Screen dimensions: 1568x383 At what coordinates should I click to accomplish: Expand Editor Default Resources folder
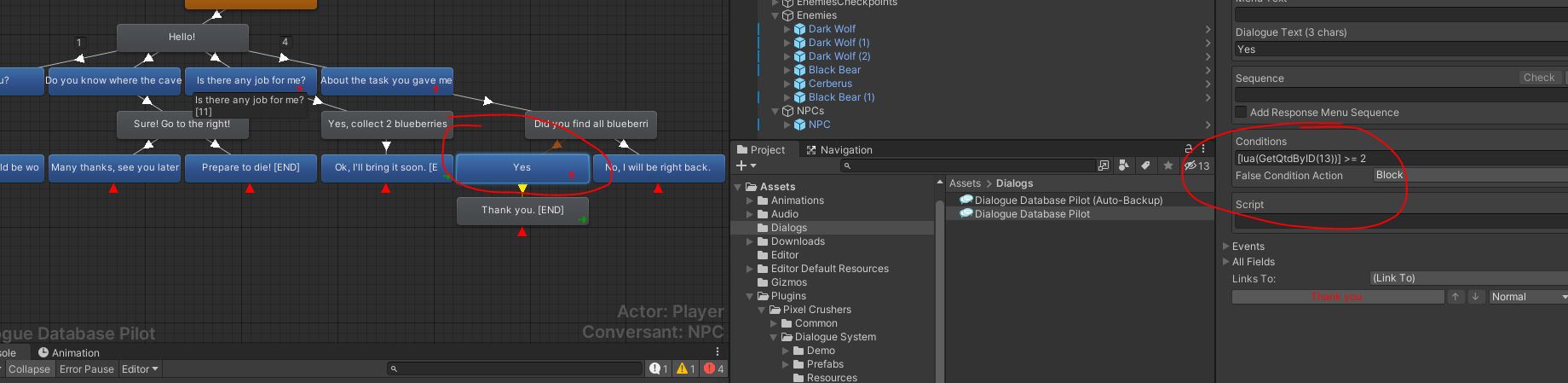[751, 269]
